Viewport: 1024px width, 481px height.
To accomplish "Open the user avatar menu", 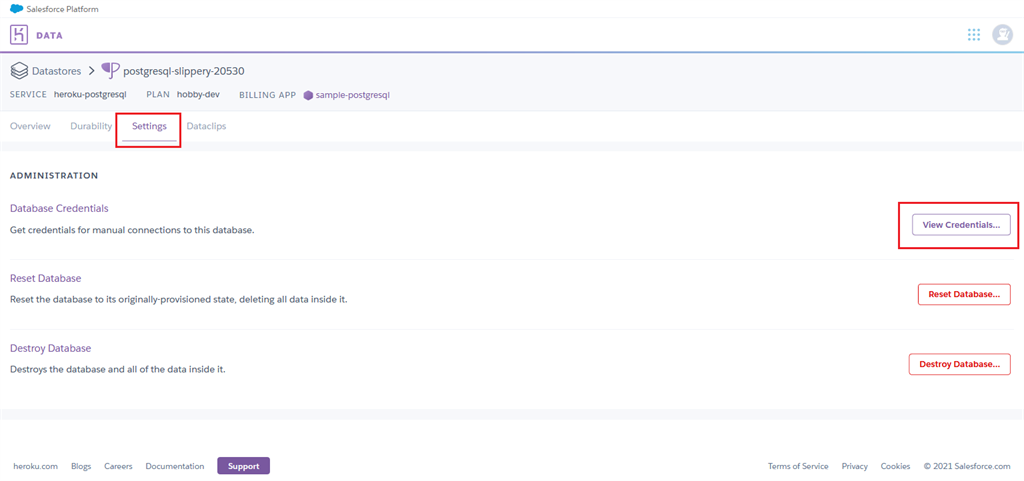I will [x=1002, y=35].
